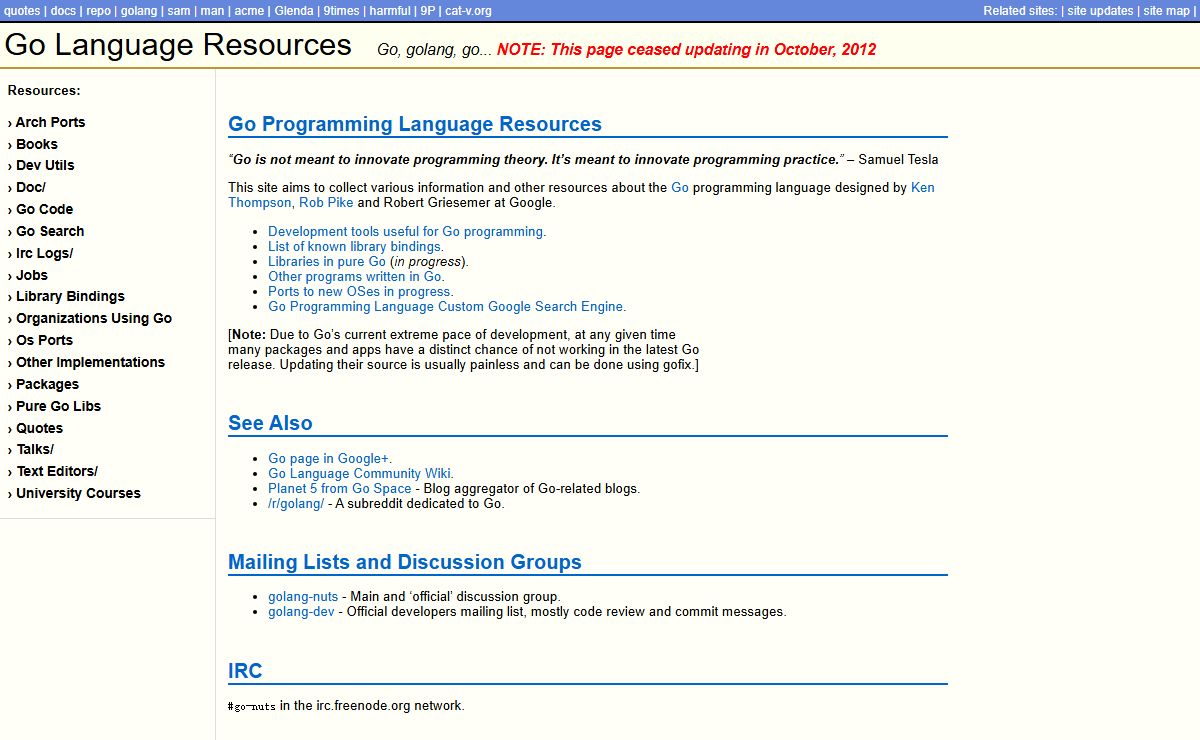Open University Courses in sidebar

pos(78,493)
